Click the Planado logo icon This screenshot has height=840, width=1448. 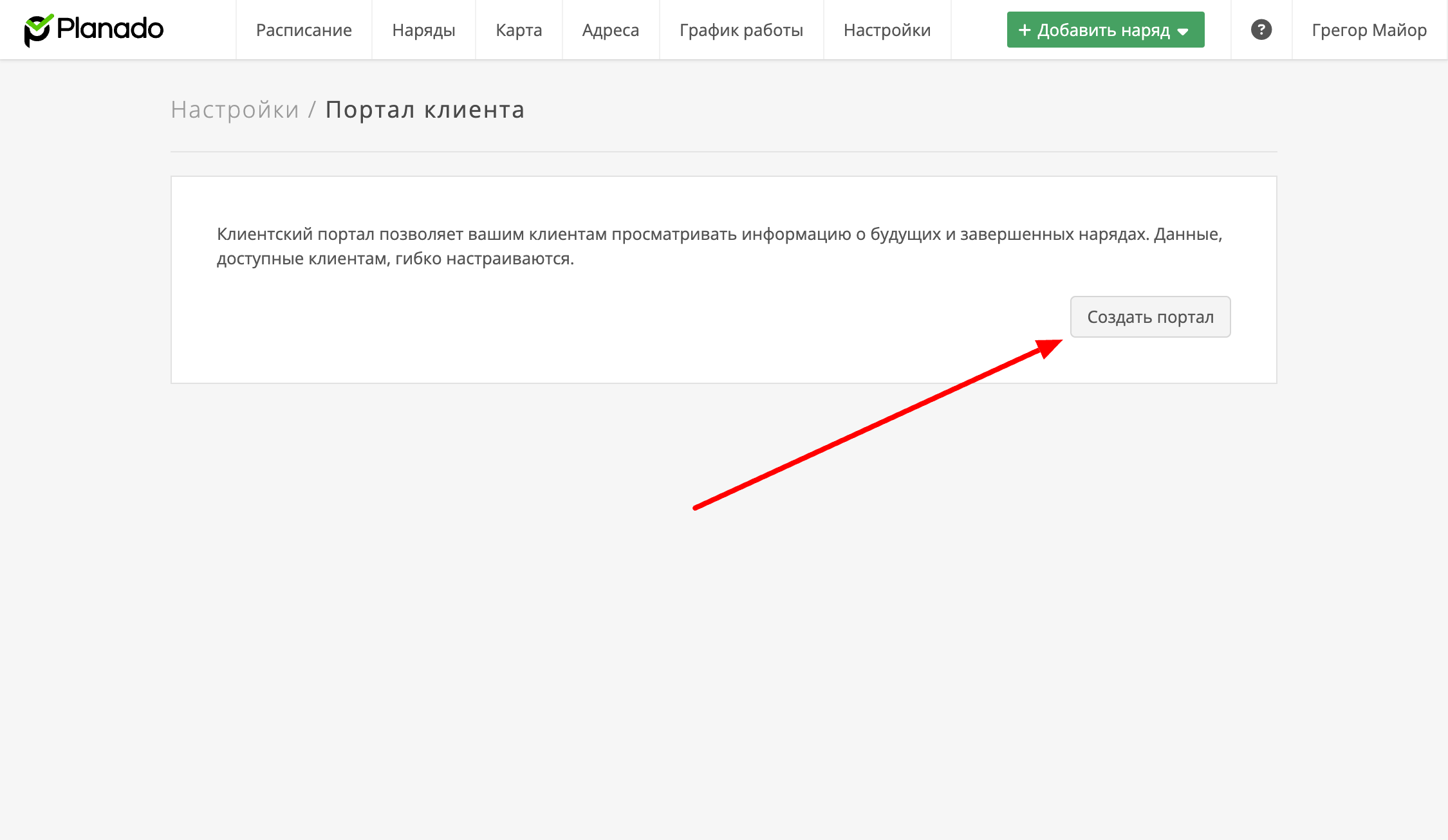tap(37, 30)
